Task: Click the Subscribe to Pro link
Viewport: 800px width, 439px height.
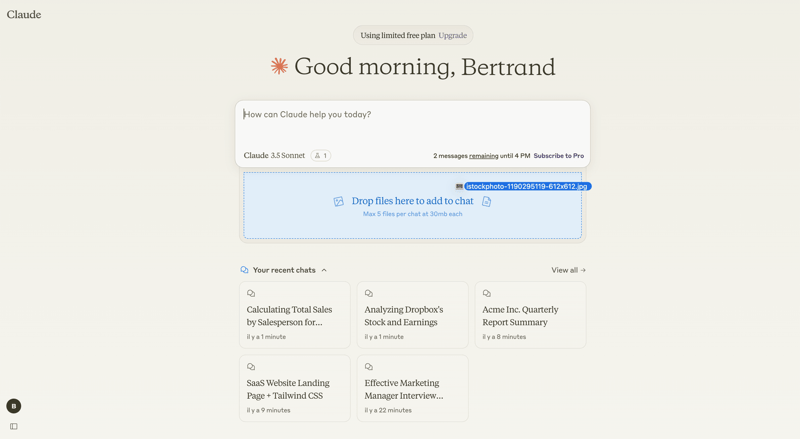Action: coord(559,156)
